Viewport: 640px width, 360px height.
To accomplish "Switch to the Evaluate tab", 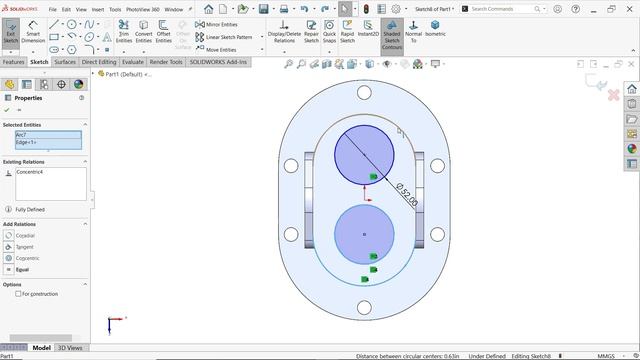I will (133, 62).
